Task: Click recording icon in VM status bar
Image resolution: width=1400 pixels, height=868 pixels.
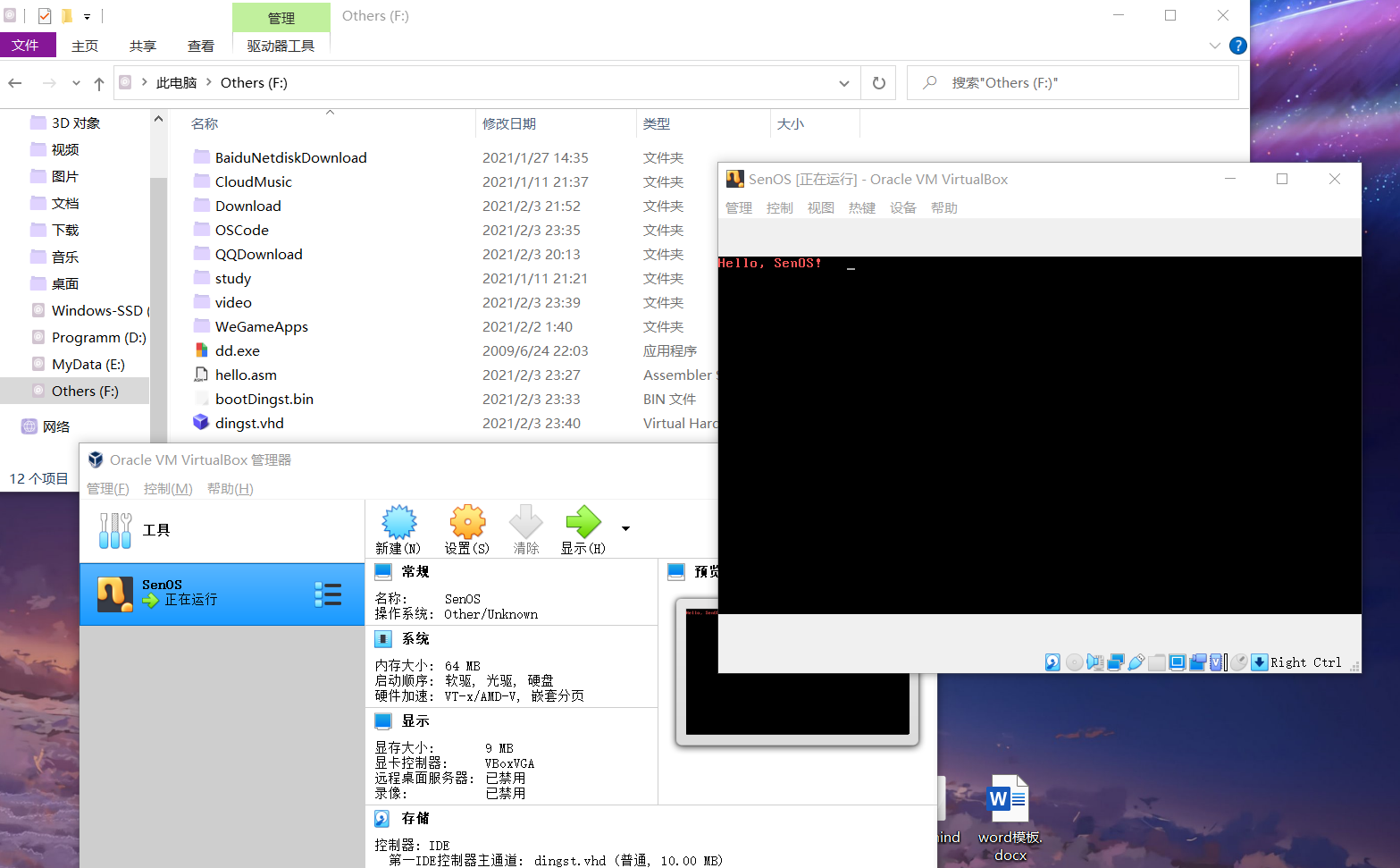Action: pyautogui.click(x=1198, y=662)
